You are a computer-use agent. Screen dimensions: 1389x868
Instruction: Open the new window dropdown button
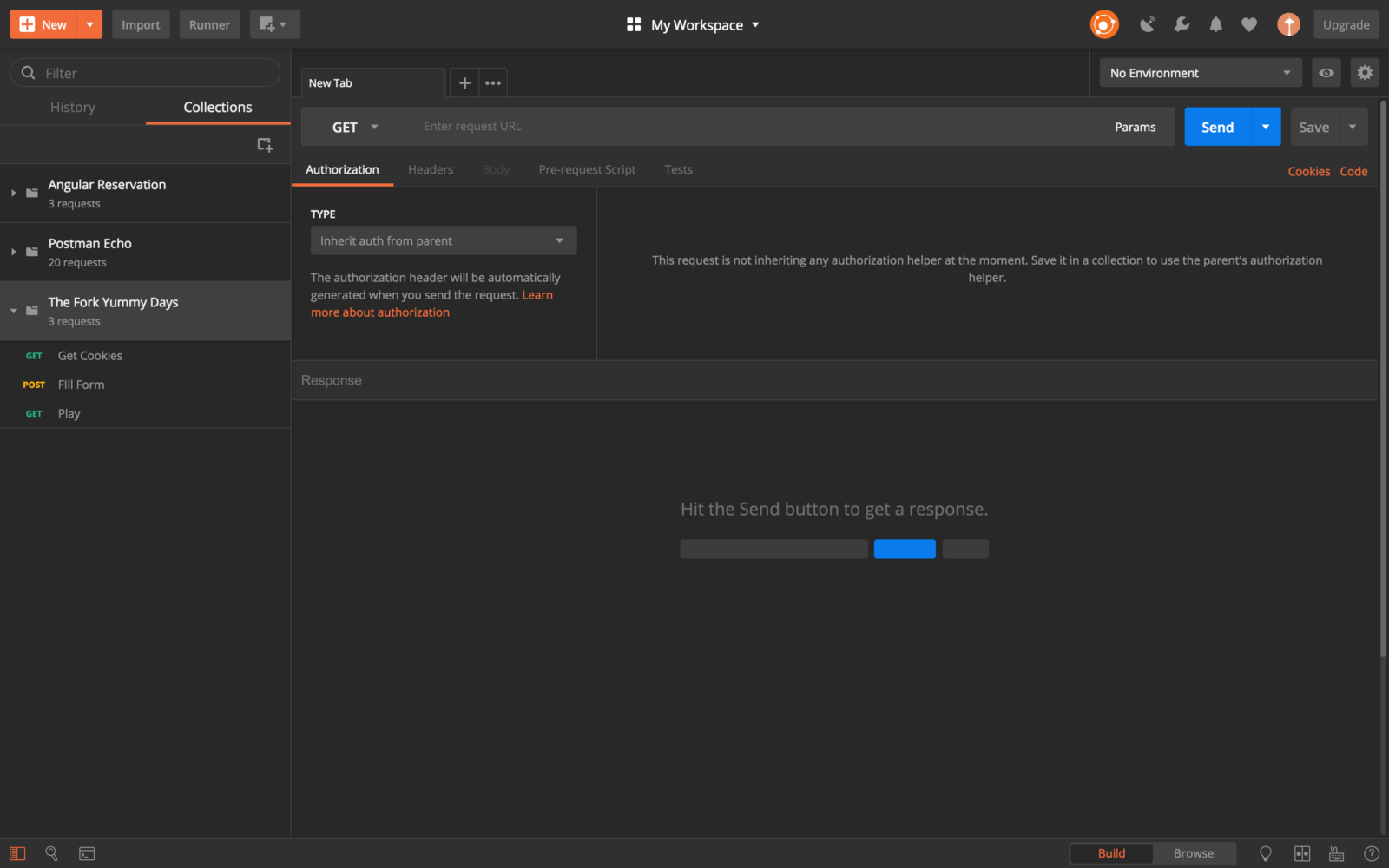point(274,24)
